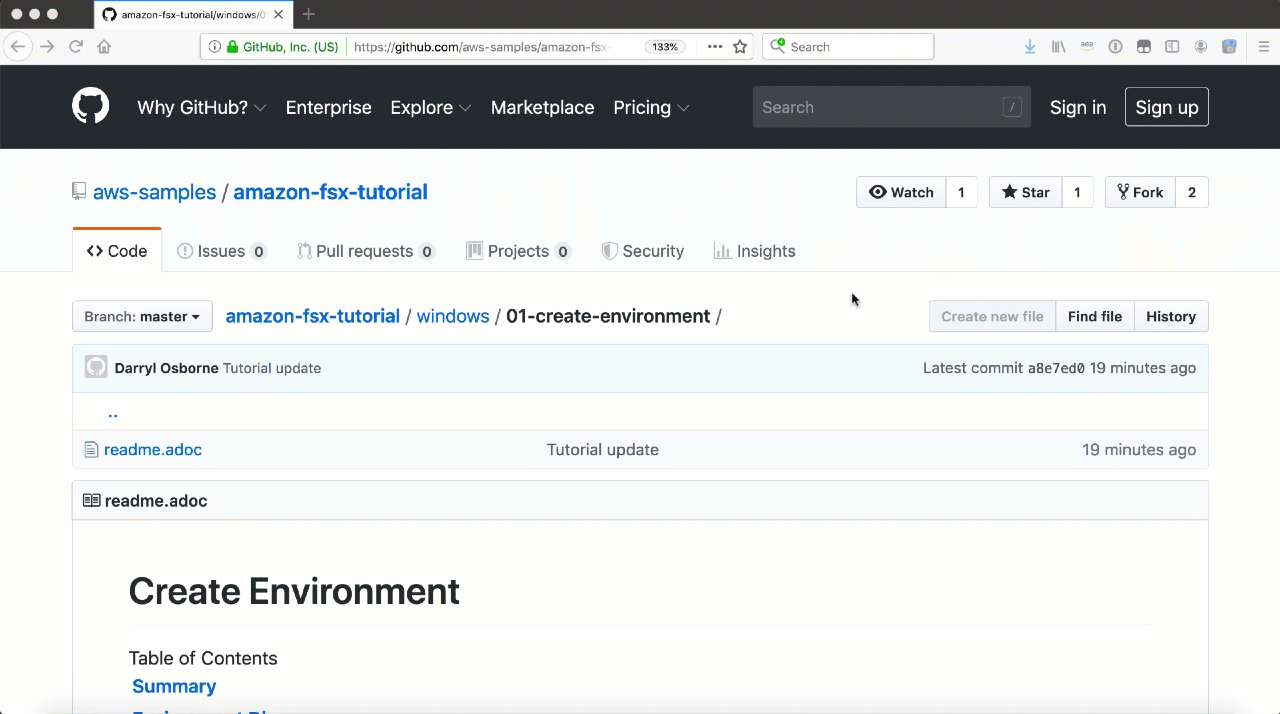
Task: Open the History button
Action: pos(1171,316)
